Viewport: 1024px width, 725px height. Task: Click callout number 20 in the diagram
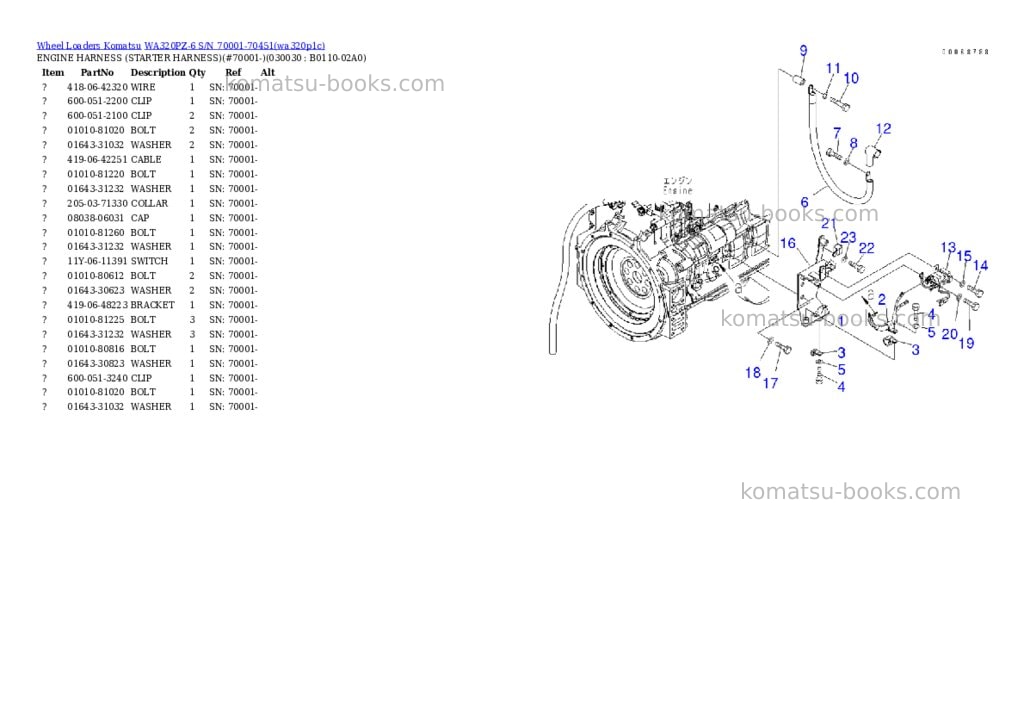[x=950, y=334]
